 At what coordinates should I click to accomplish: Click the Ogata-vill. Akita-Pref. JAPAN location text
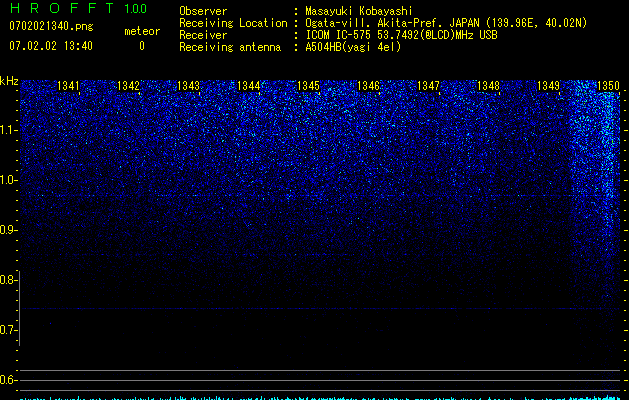pos(446,23)
